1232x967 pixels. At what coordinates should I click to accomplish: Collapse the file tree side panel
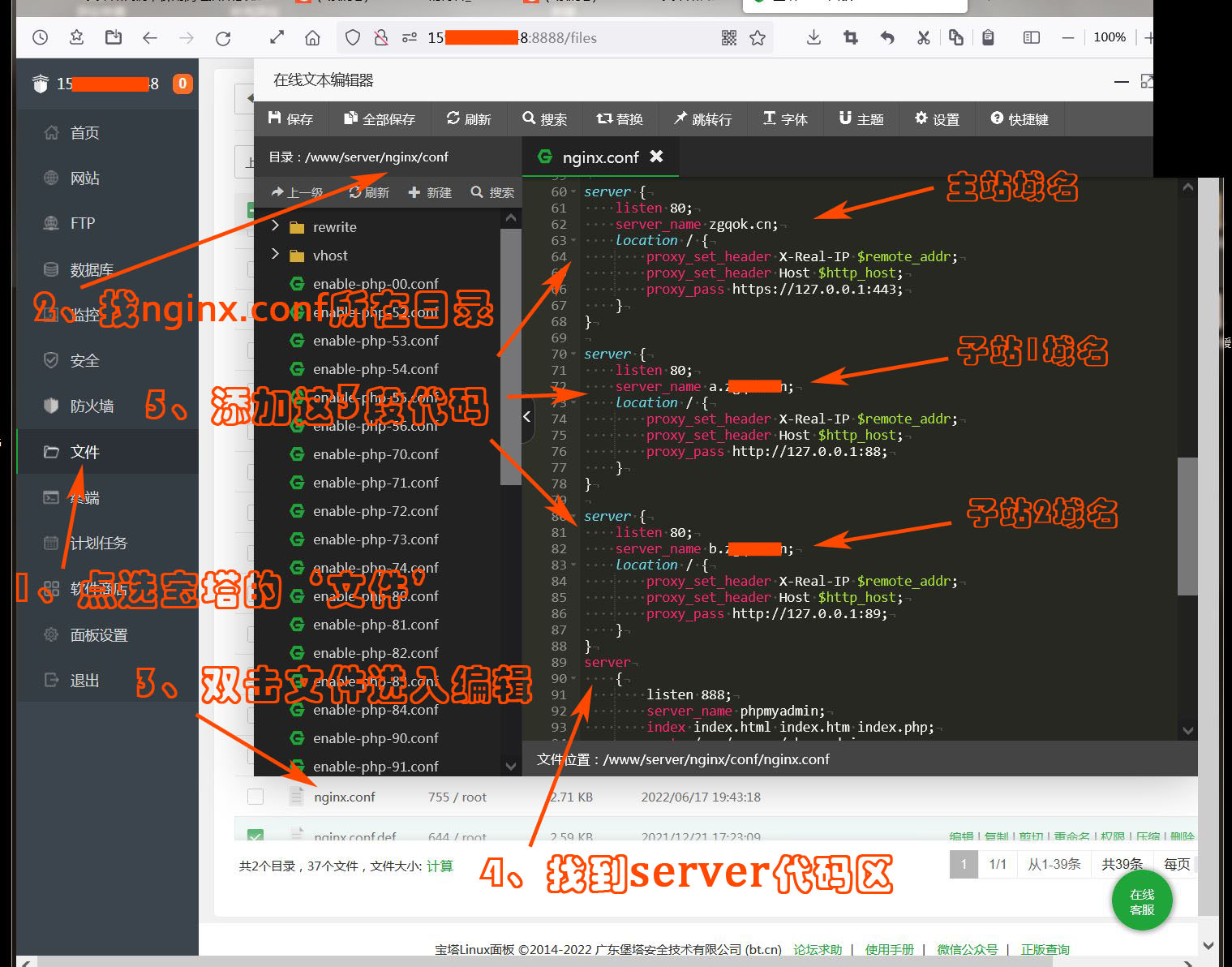click(527, 417)
